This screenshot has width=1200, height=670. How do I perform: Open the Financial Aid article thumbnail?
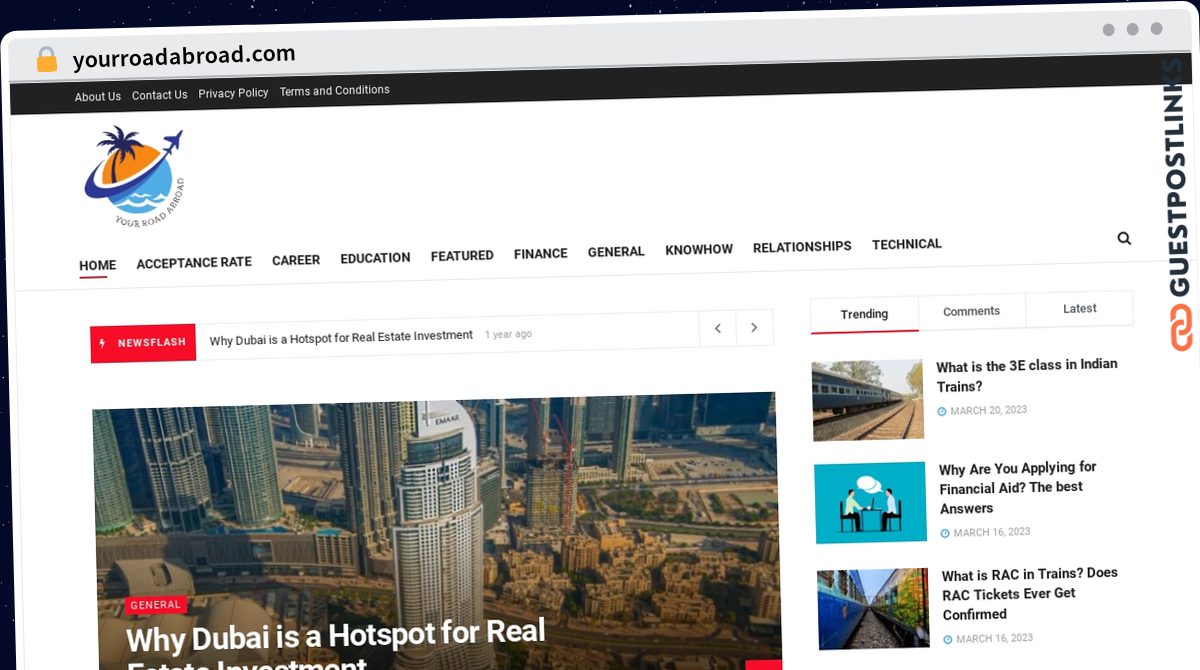pyautogui.click(x=870, y=503)
